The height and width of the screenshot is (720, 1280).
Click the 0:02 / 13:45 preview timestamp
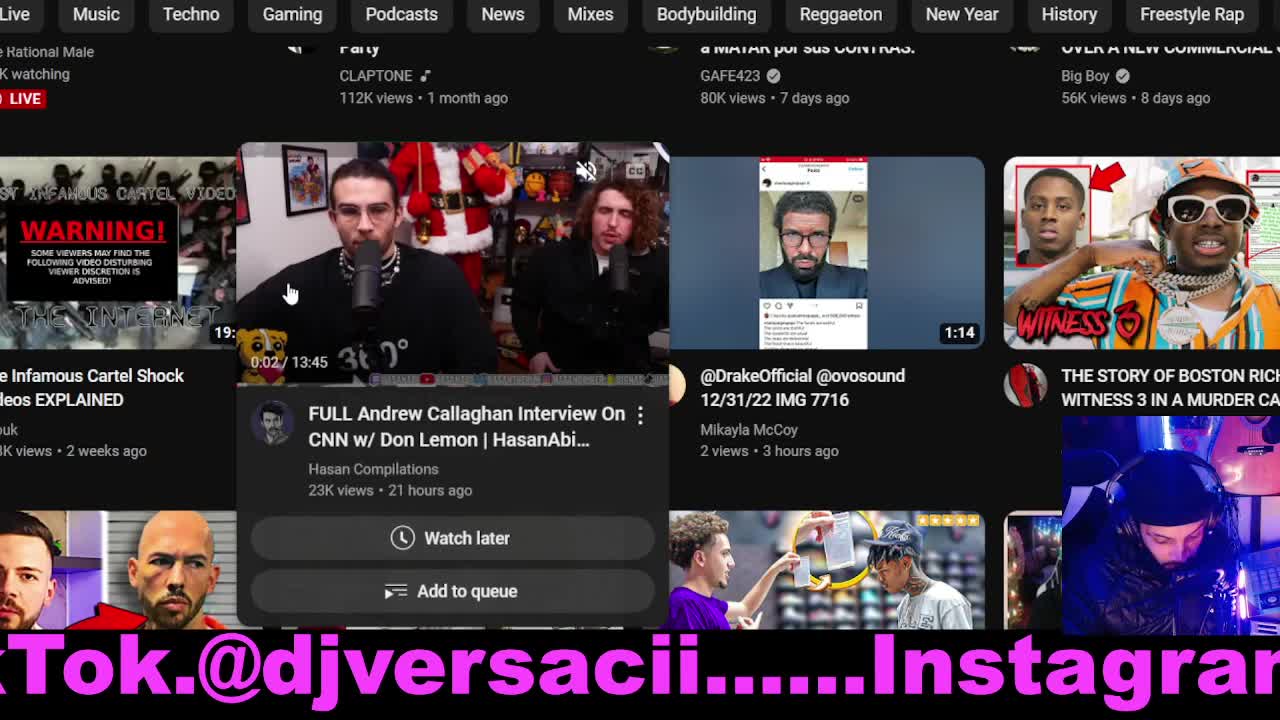click(x=289, y=362)
